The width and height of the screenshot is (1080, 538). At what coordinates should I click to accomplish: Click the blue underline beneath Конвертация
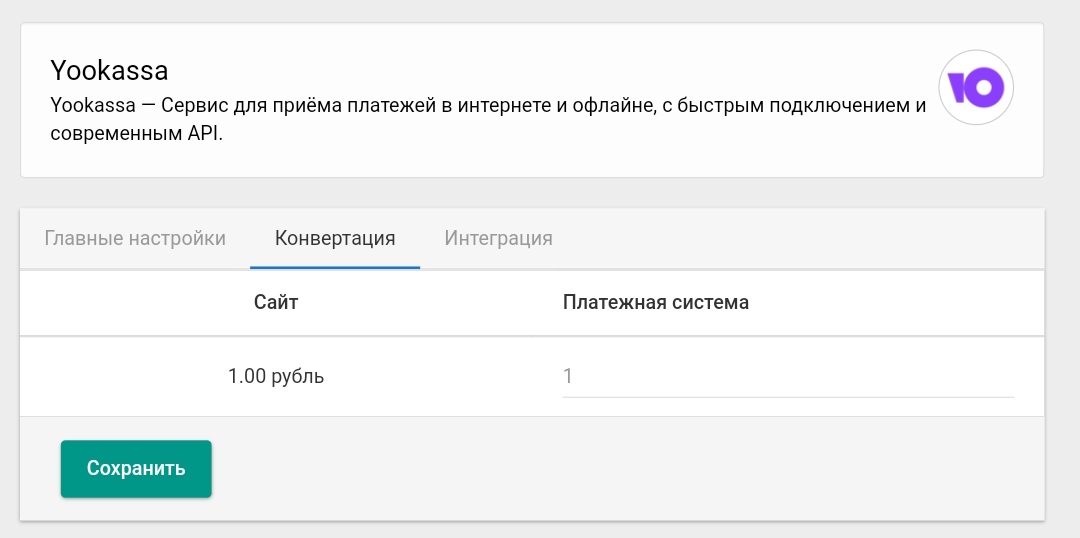tap(335, 267)
